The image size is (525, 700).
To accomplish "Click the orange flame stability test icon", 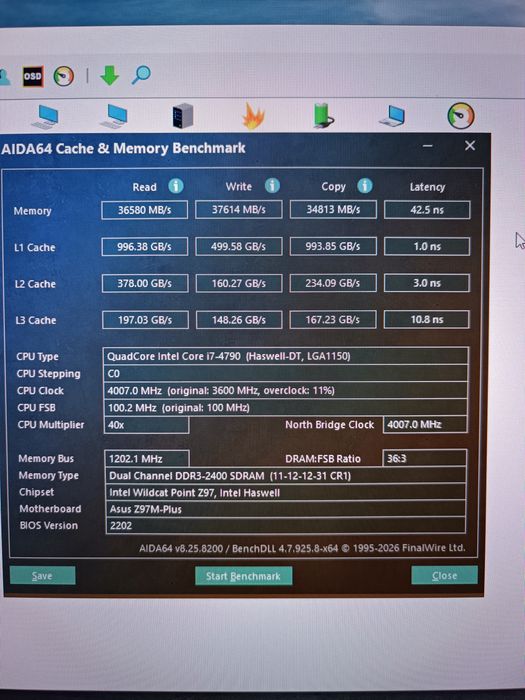I will pos(253,116).
